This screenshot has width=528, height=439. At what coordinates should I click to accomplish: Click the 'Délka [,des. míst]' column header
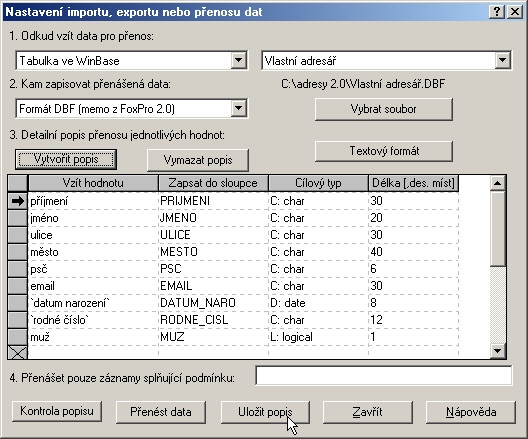413,183
